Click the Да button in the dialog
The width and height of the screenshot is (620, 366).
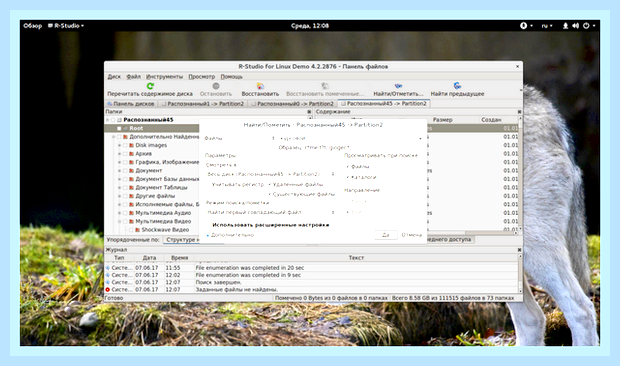point(386,235)
